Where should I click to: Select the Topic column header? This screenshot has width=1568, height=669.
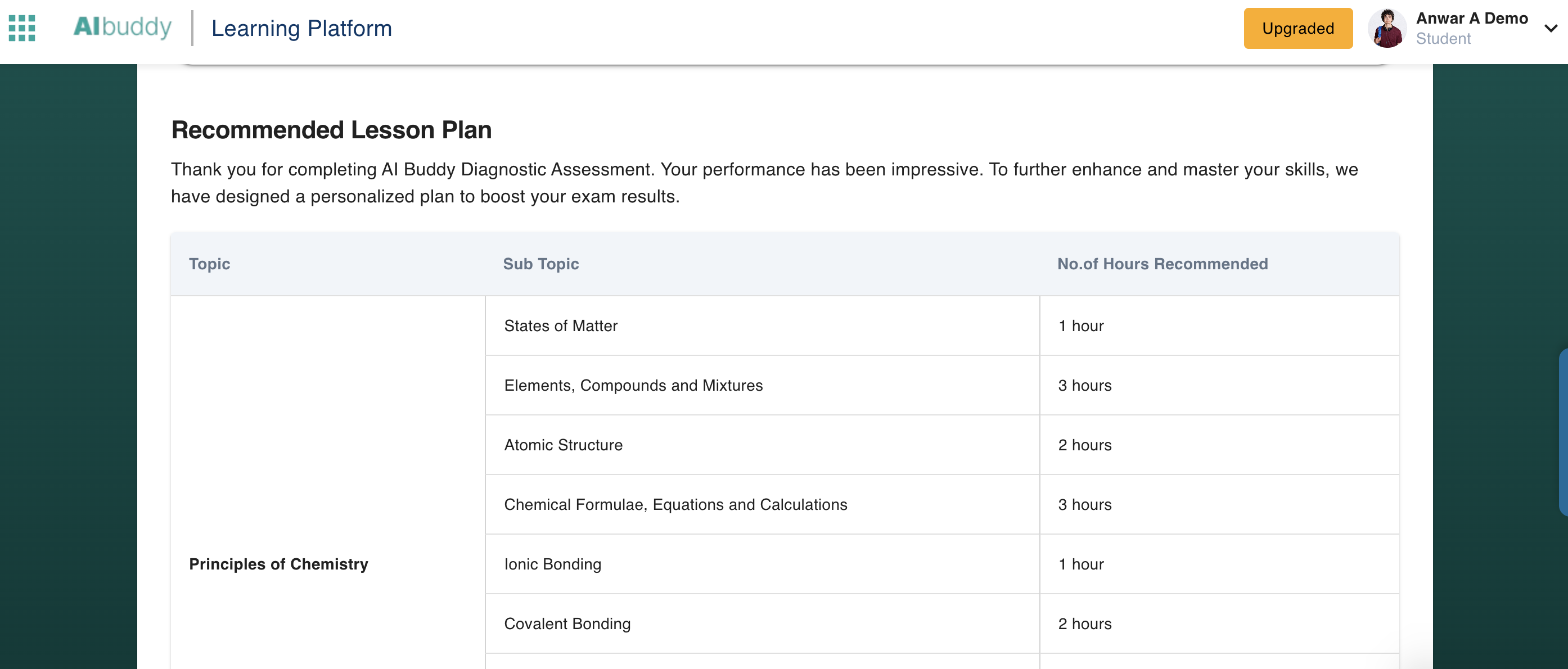click(x=209, y=263)
